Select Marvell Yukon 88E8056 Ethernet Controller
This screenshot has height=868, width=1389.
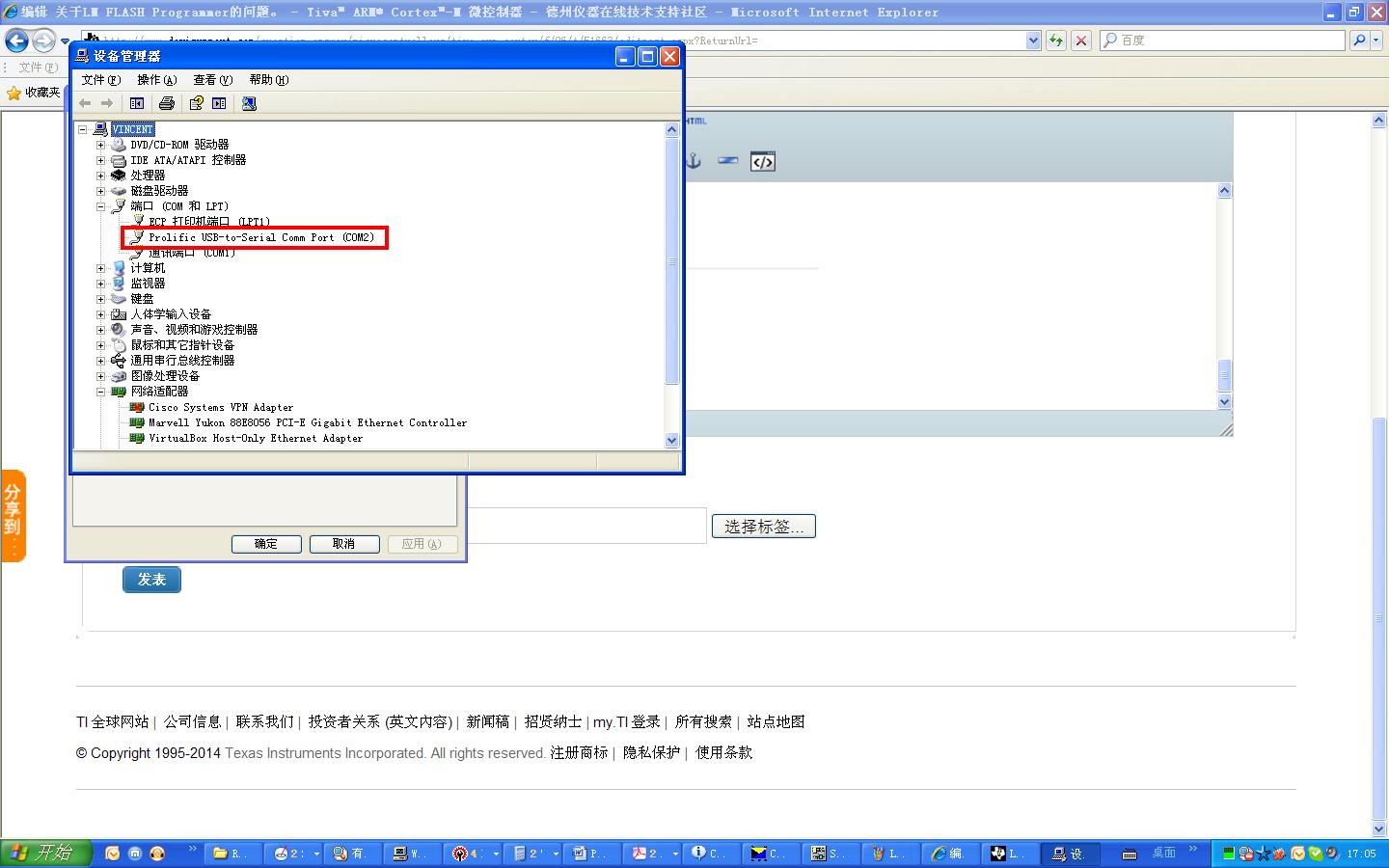(308, 422)
